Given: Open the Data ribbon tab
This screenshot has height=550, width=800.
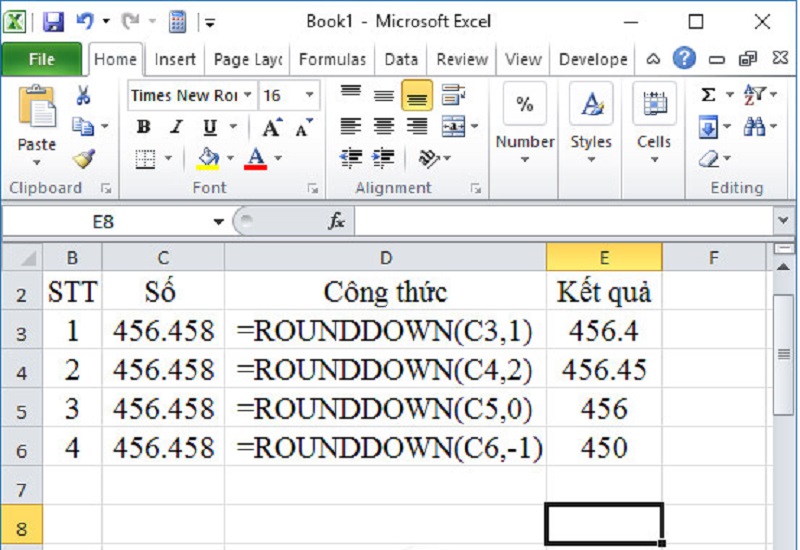Looking at the screenshot, I should tap(401, 60).
